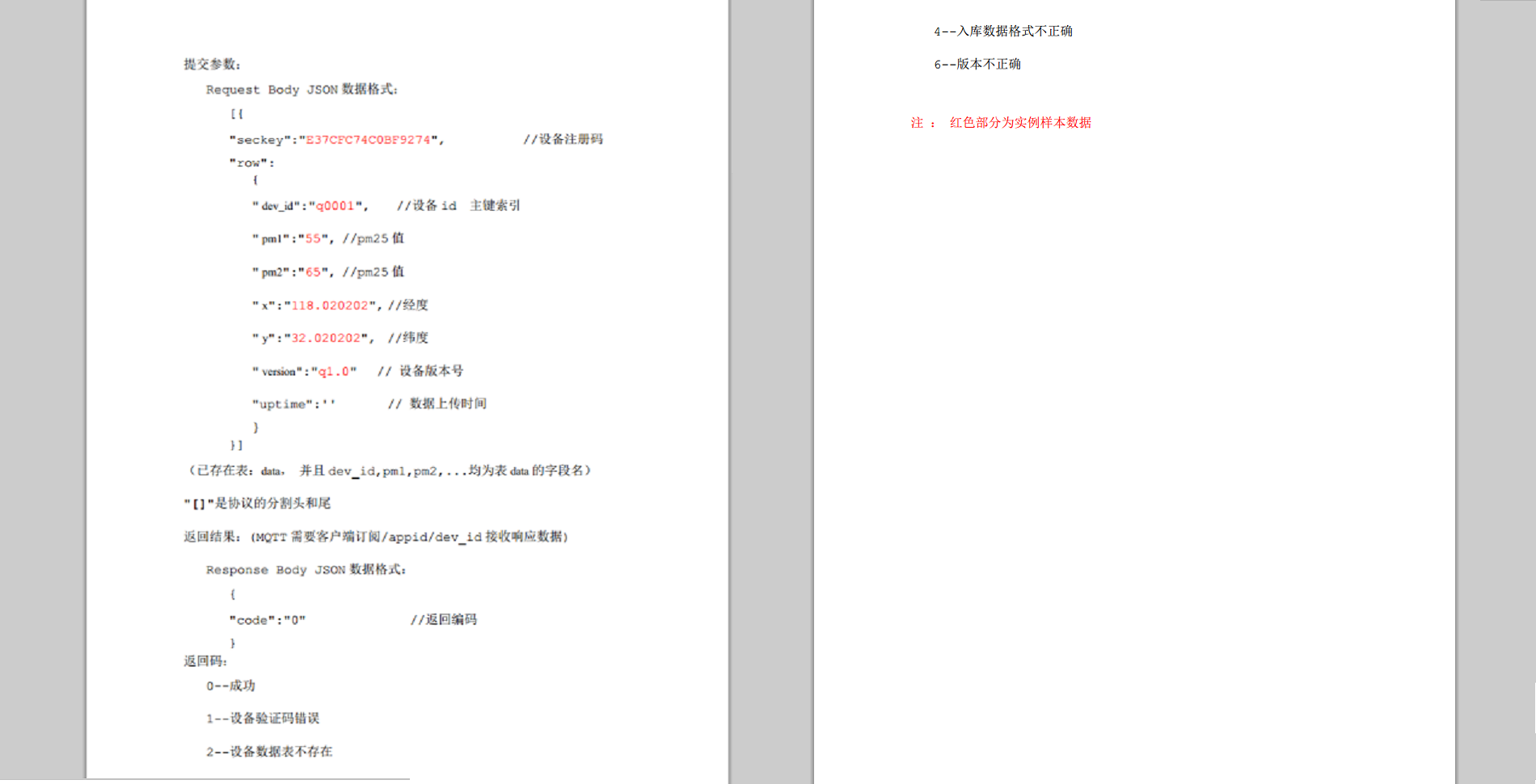This screenshot has width=1536, height=784.
Task: Click return code 1--设备验证码错误
Action: pyautogui.click(x=263, y=719)
